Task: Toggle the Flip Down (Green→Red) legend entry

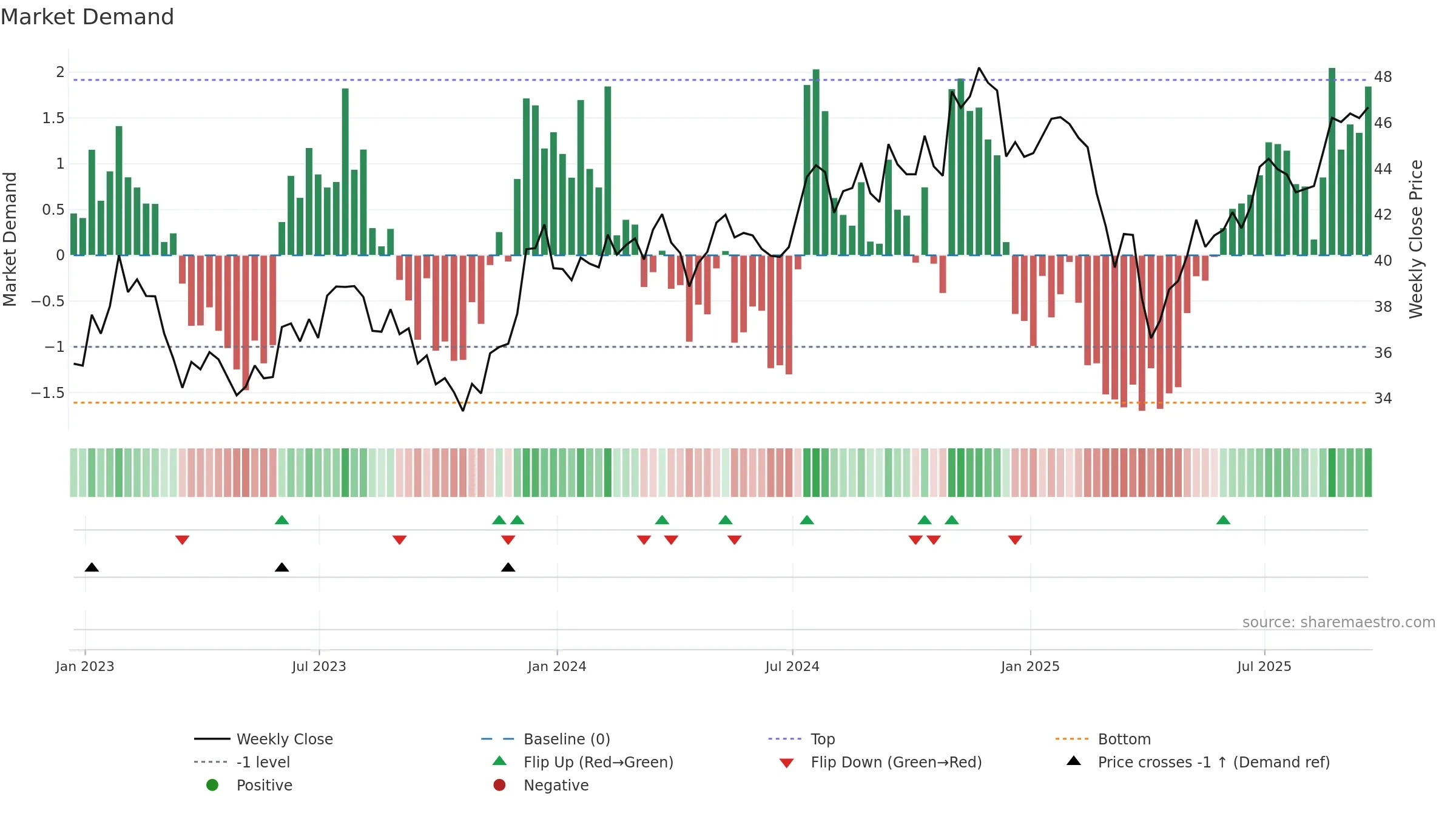Action: pyautogui.click(x=880, y=762)
